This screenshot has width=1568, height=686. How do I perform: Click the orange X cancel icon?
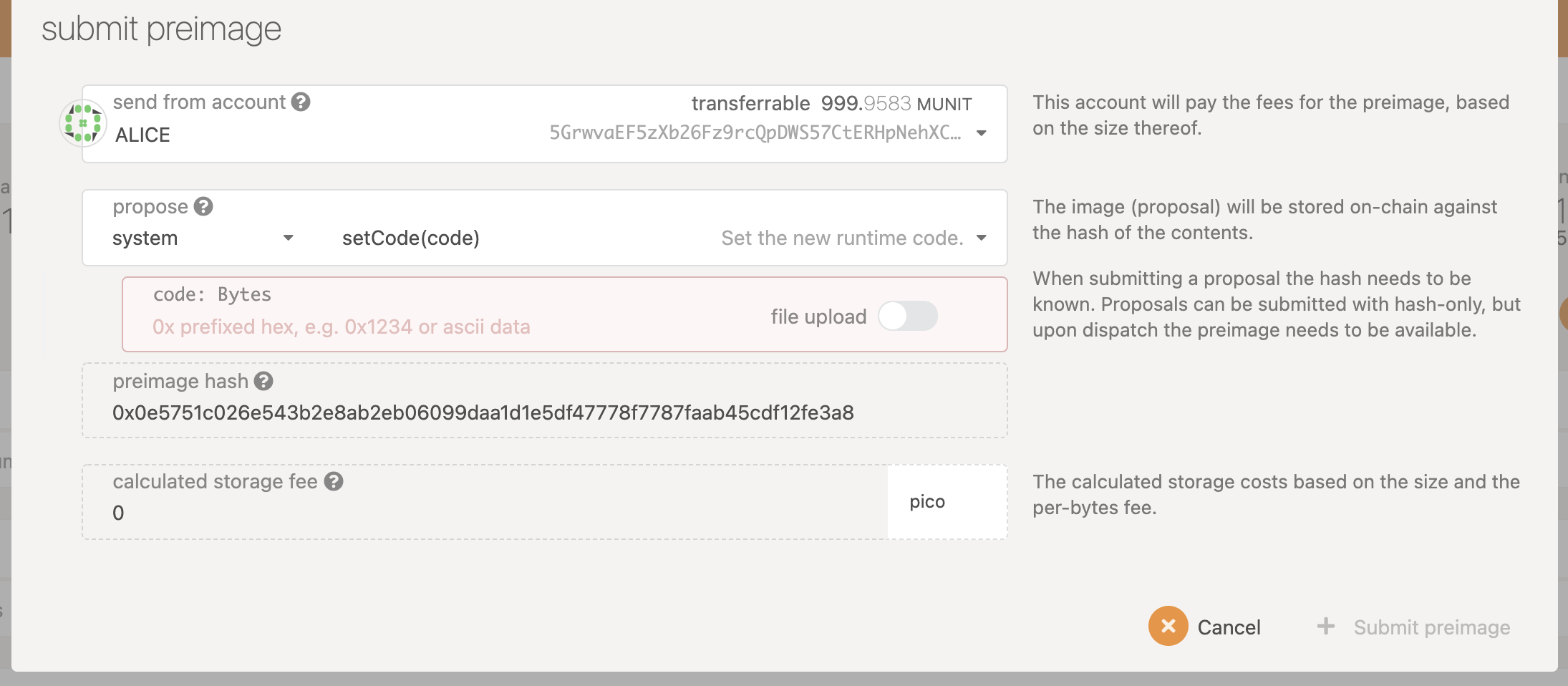tap(1168, 627)
